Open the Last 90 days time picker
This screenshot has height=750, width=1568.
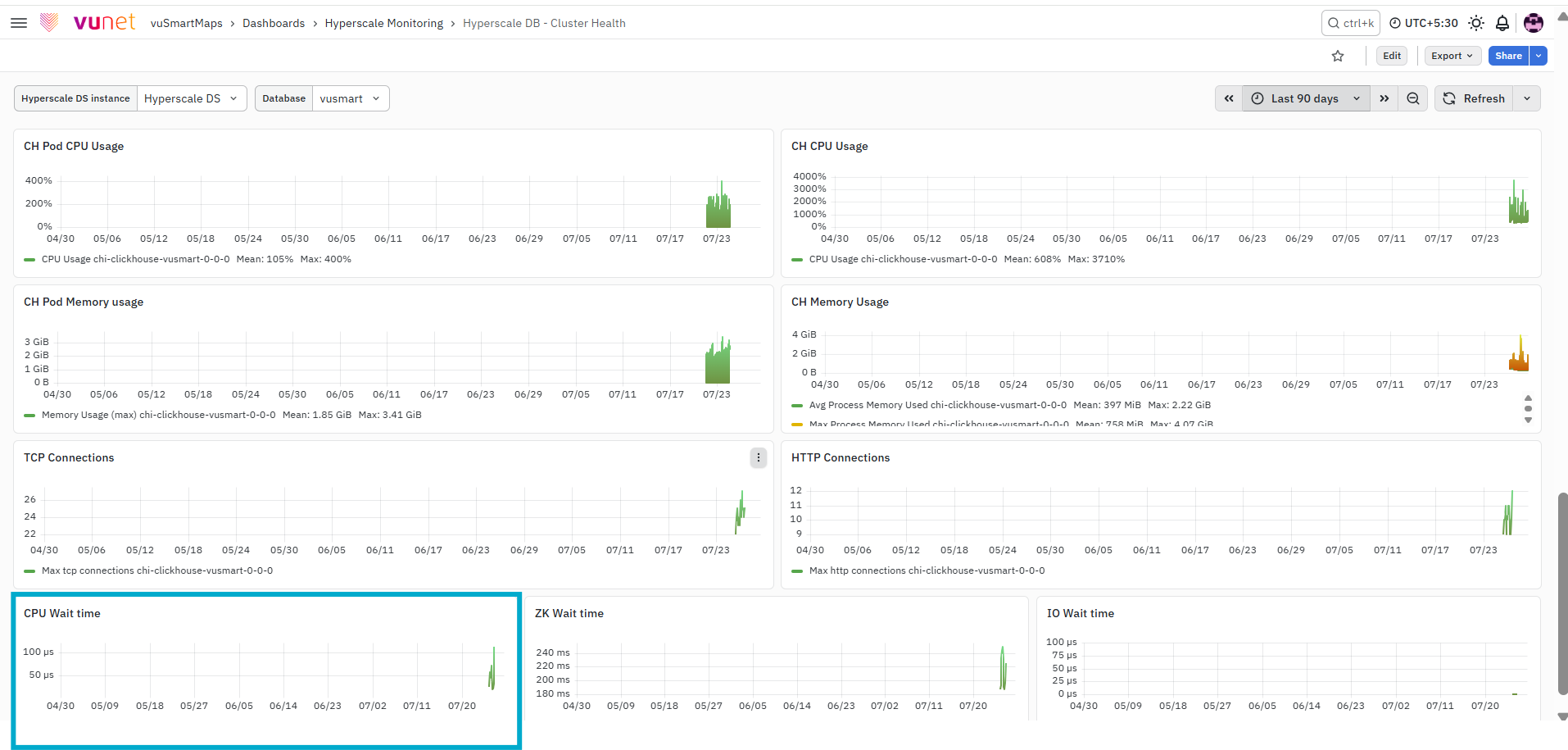pos(1306,98)
